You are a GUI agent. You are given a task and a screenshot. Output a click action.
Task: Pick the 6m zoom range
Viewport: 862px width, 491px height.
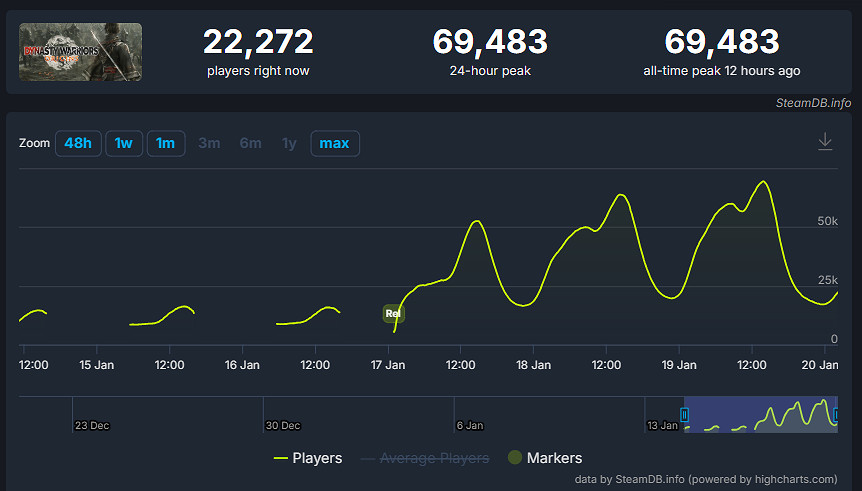(x=250, y=143)
